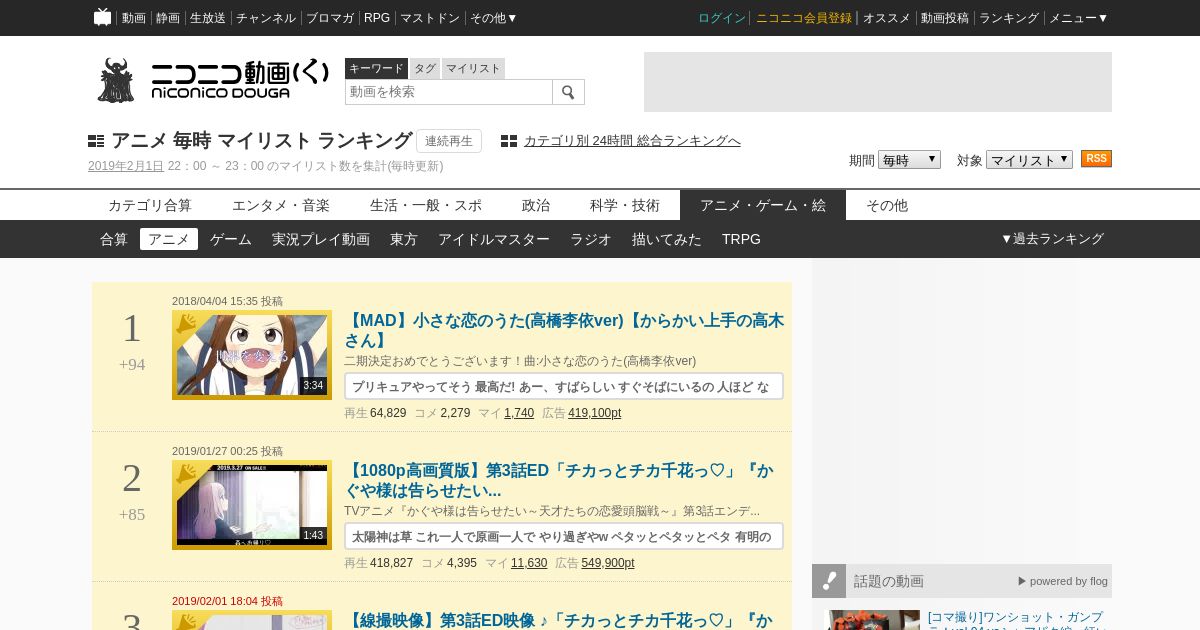Click the Niconico Douga logo
This screenshot has width=1200, height=630.
point(213,80)
